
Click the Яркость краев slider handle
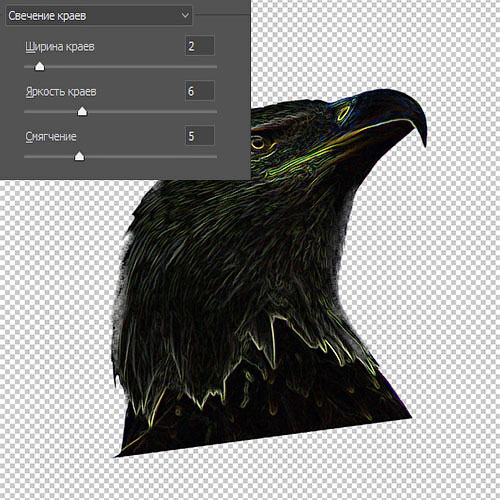[82, 111]
